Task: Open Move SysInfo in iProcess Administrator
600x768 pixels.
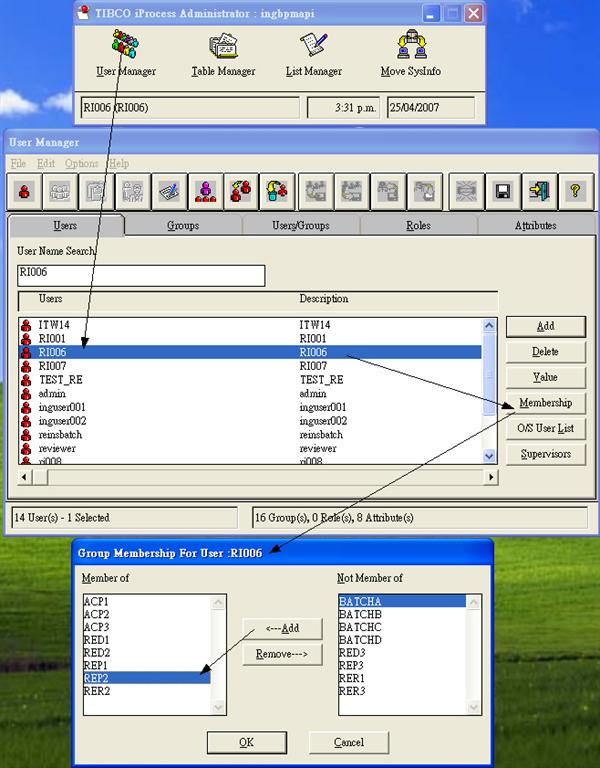Action: pyautogui.click(x=410, y=53)
